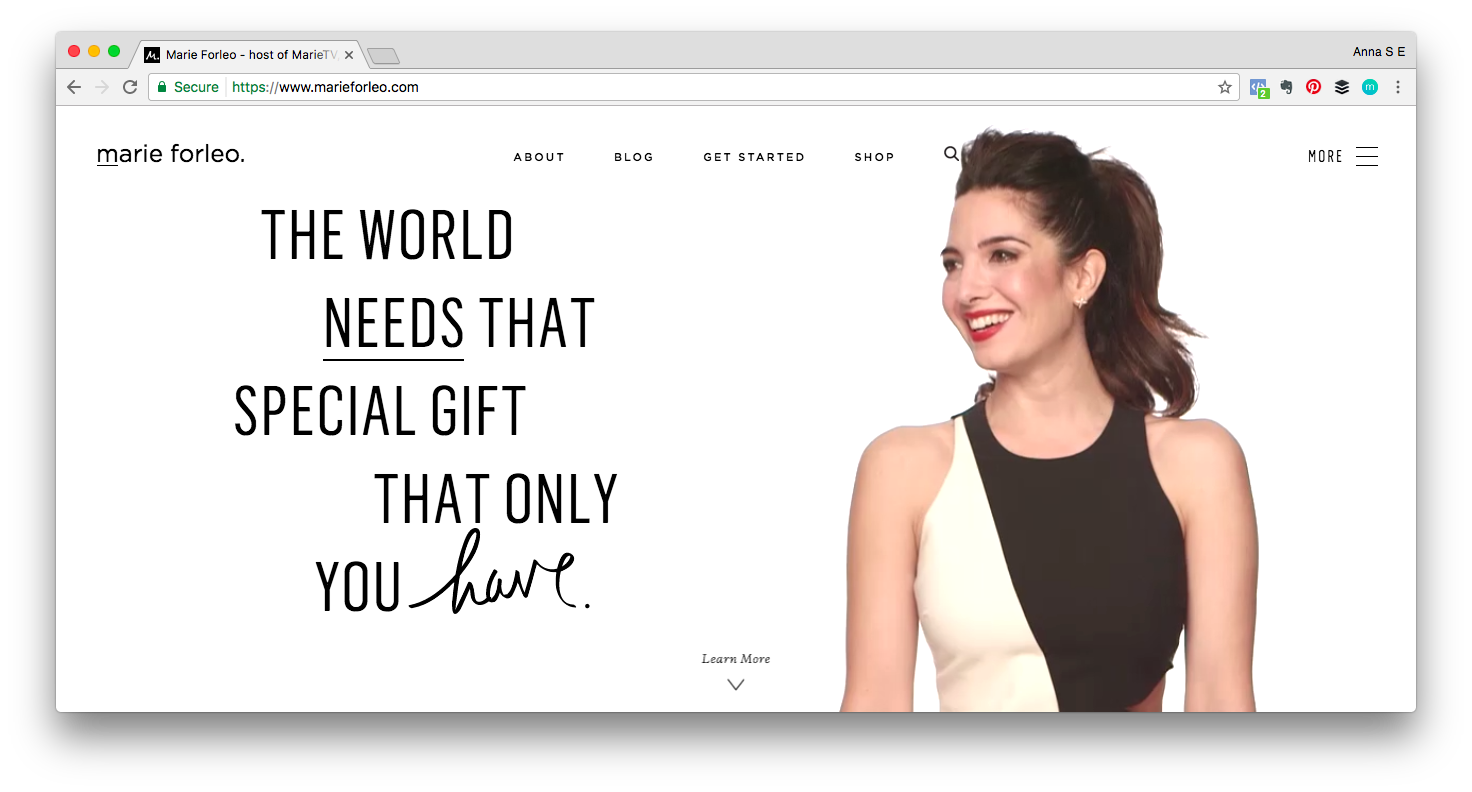Visit the SHOP page
Screen dimensions: 1472x792
[x=874, y=157]
